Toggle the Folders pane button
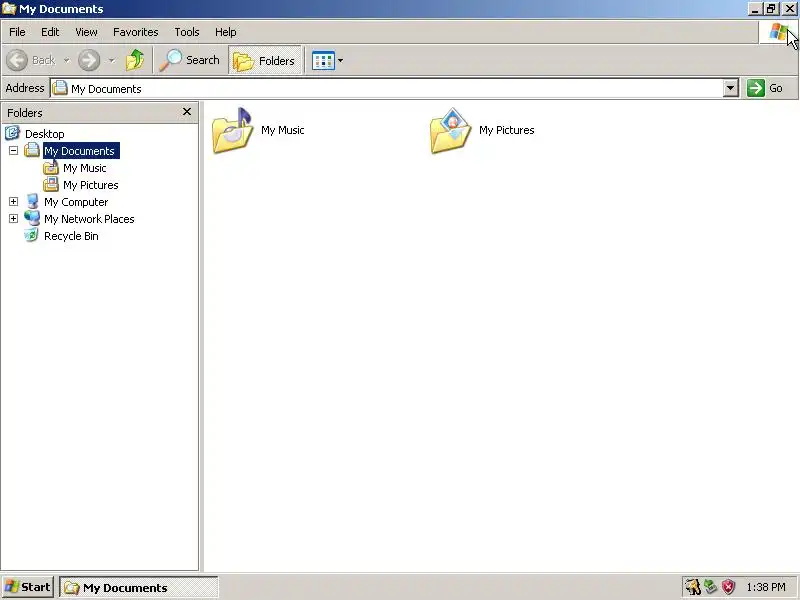800x600 pixels. click(264, 61)
